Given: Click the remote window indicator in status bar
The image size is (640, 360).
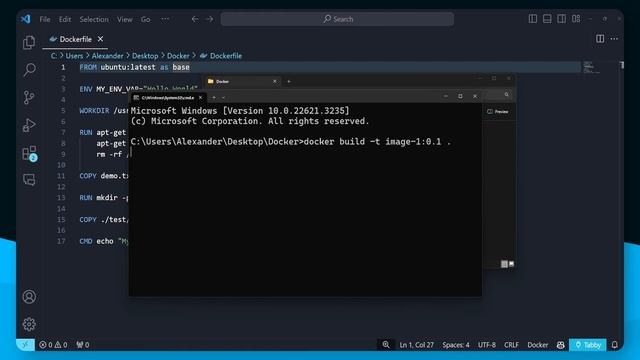Looking at the screenshot, I should point(25,345).
